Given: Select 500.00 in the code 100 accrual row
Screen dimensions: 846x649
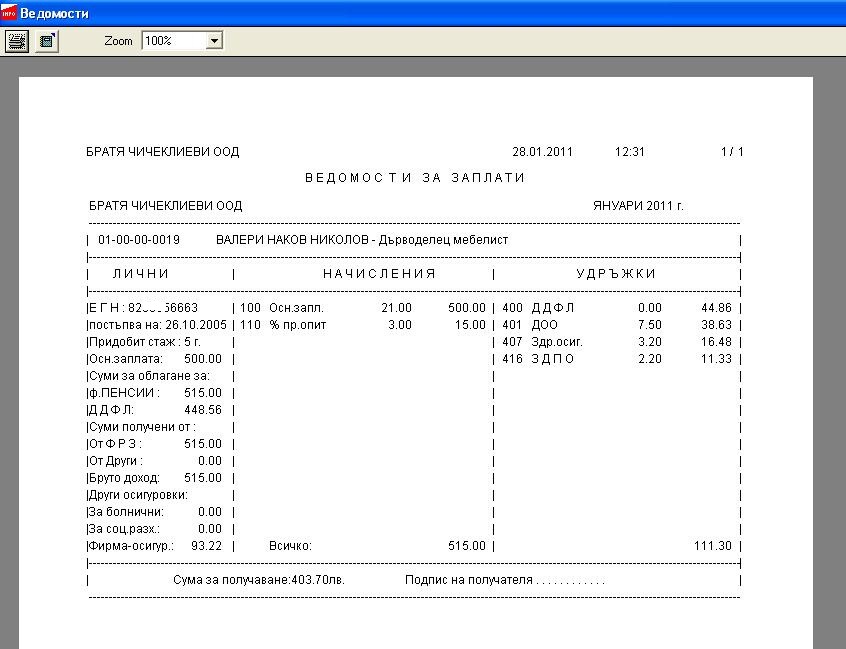Looking at the screenshot, I should (467, 308).
